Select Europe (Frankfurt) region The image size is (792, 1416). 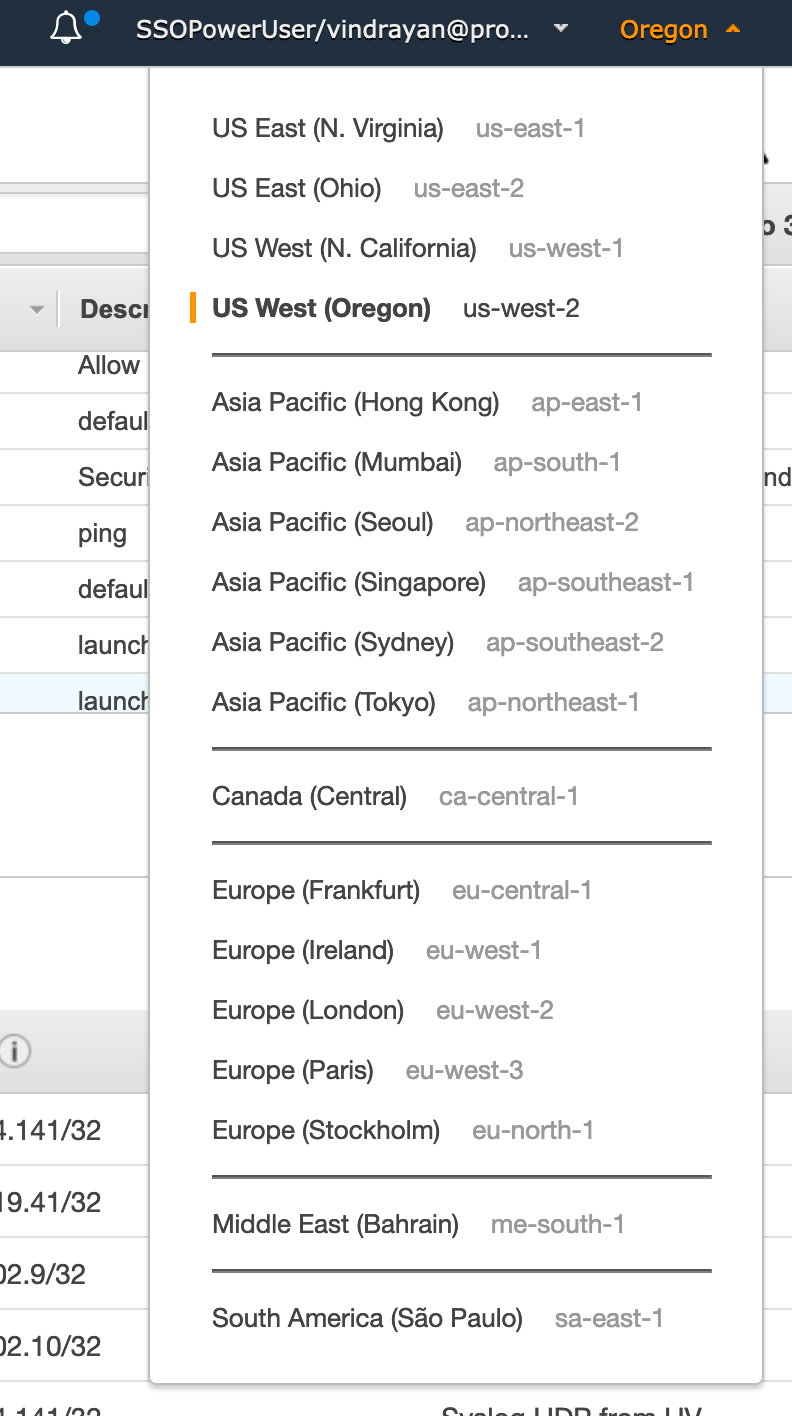click(316, 891)
